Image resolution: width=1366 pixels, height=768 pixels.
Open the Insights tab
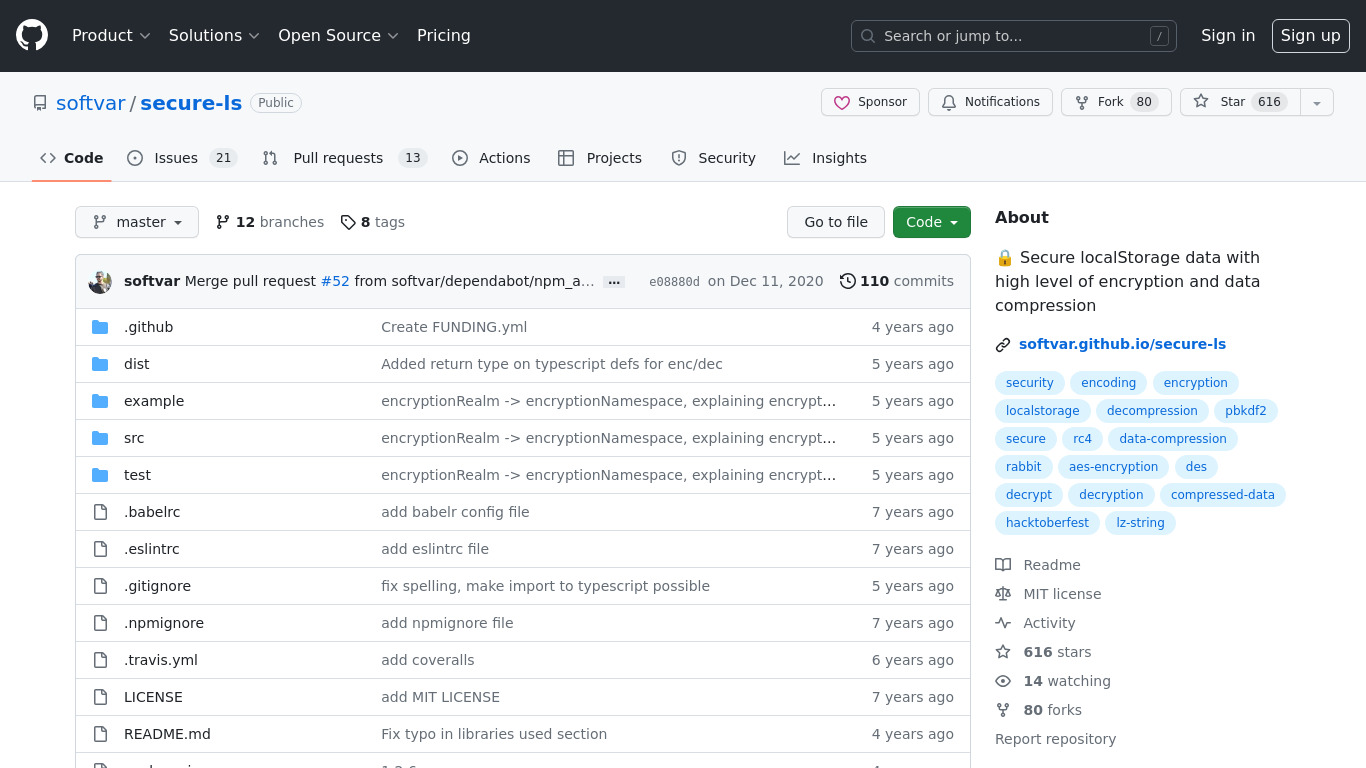[x=826, y=158]
